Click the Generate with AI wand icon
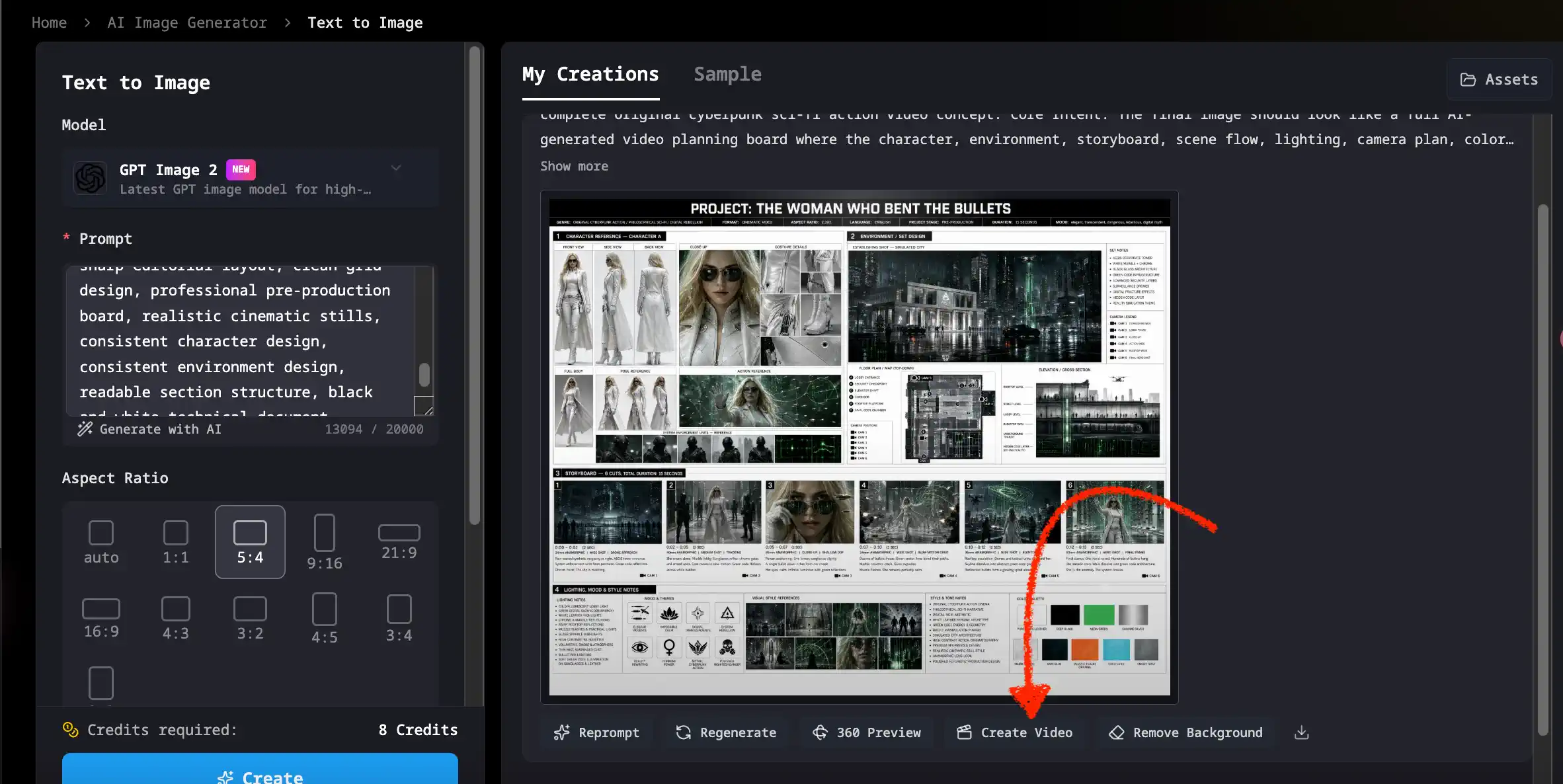 click(85, 429)
